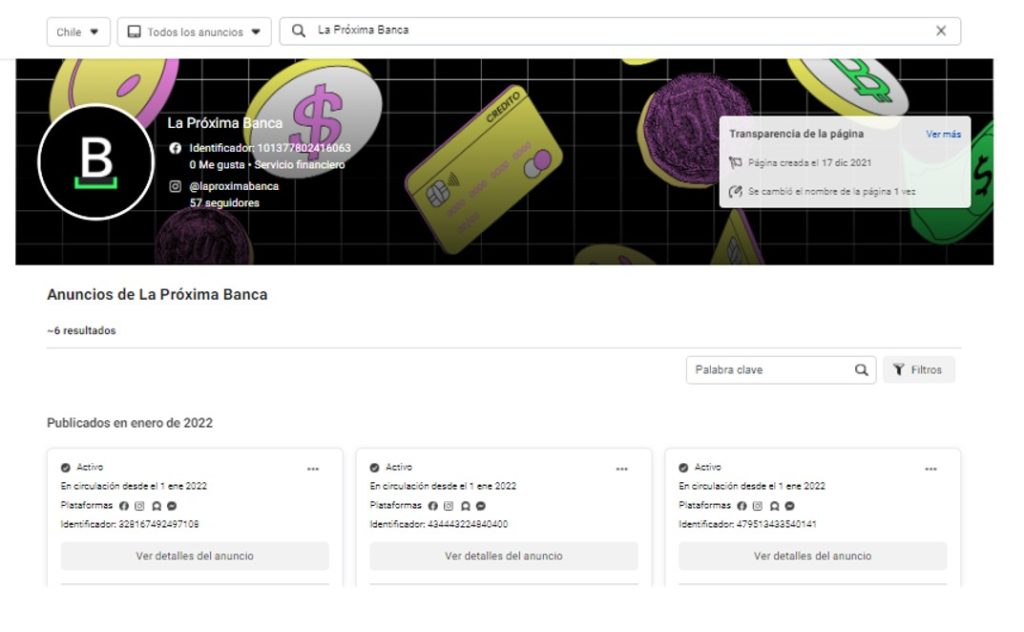Click Ver detalles del anuncio on third card
The image size is (1024, 632).
tap(812, 556)
